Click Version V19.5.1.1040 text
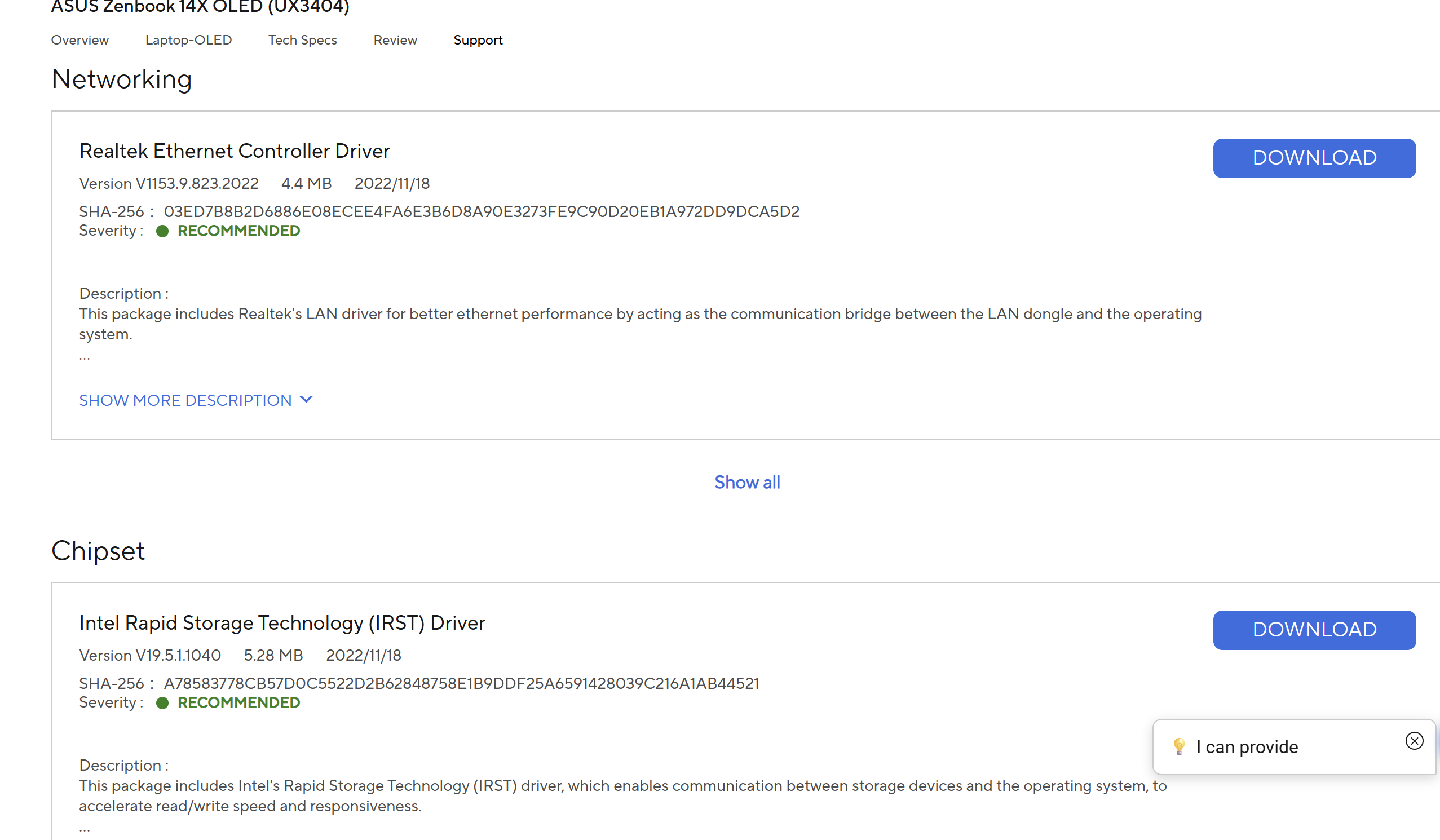The image size is (1440, 840). (x=151, y=656)
